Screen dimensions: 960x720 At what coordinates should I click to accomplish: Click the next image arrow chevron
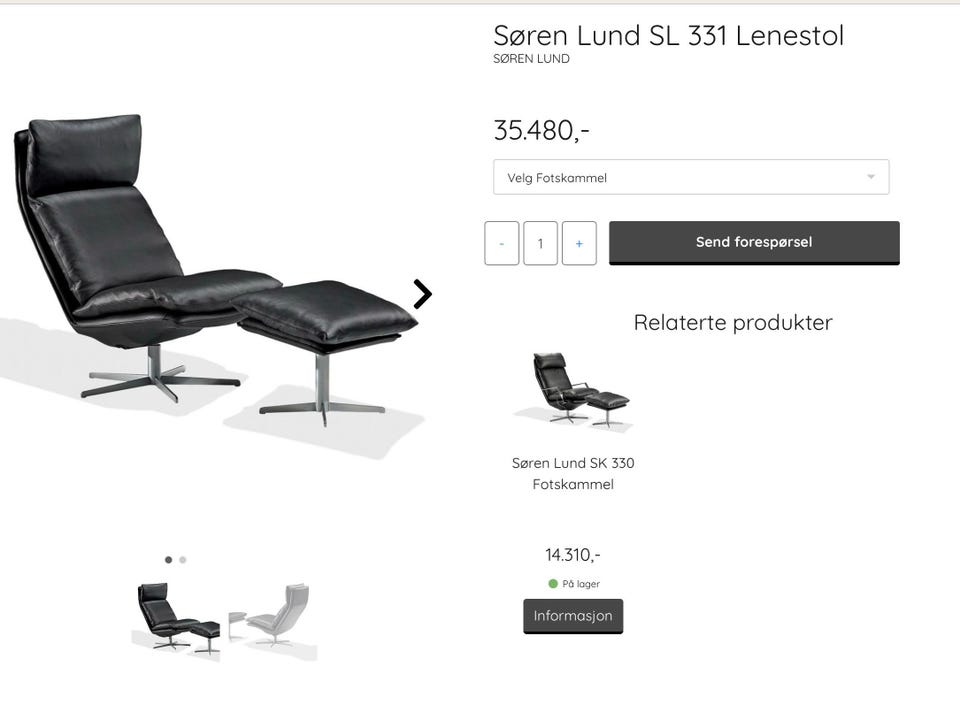[x=422, y=294]
